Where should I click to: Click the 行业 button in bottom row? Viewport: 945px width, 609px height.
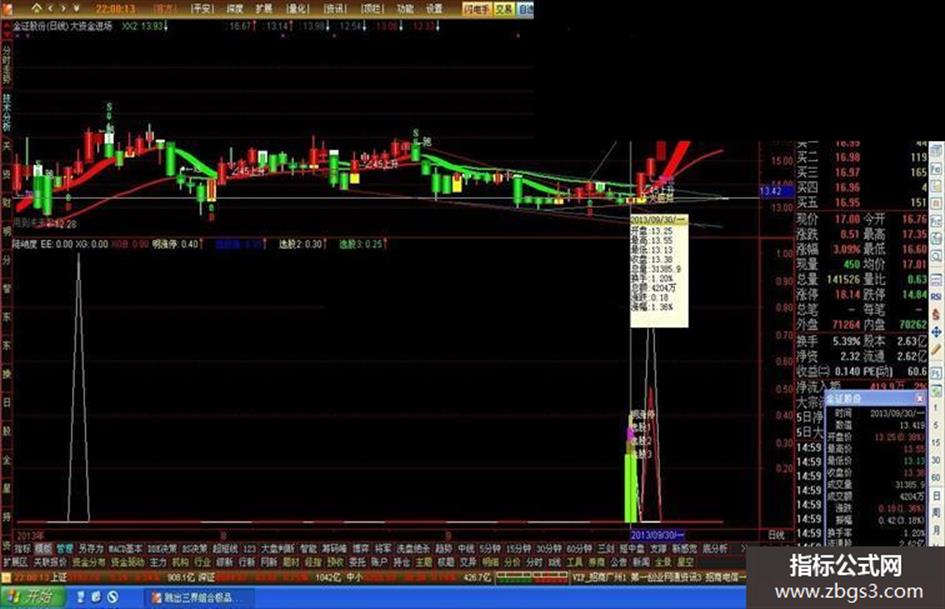pos(202,562)
